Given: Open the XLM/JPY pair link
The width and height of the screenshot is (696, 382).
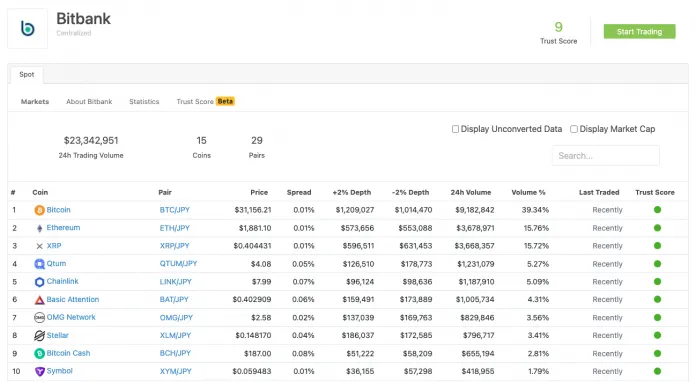Looking at the screenshot, I should click(175, 335).
